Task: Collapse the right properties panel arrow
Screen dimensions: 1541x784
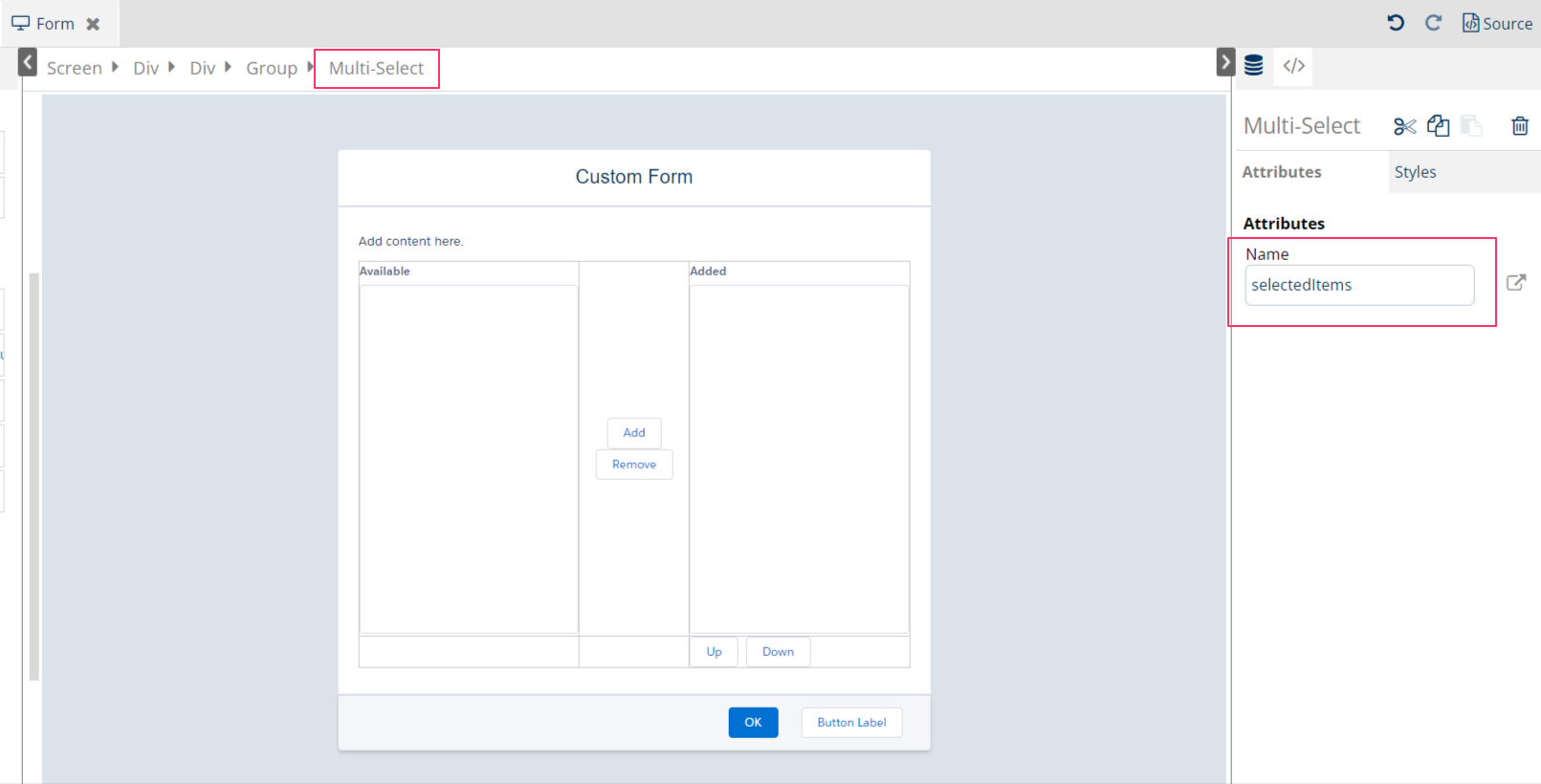Action: pyautogui.click(x=1225, y=63)
